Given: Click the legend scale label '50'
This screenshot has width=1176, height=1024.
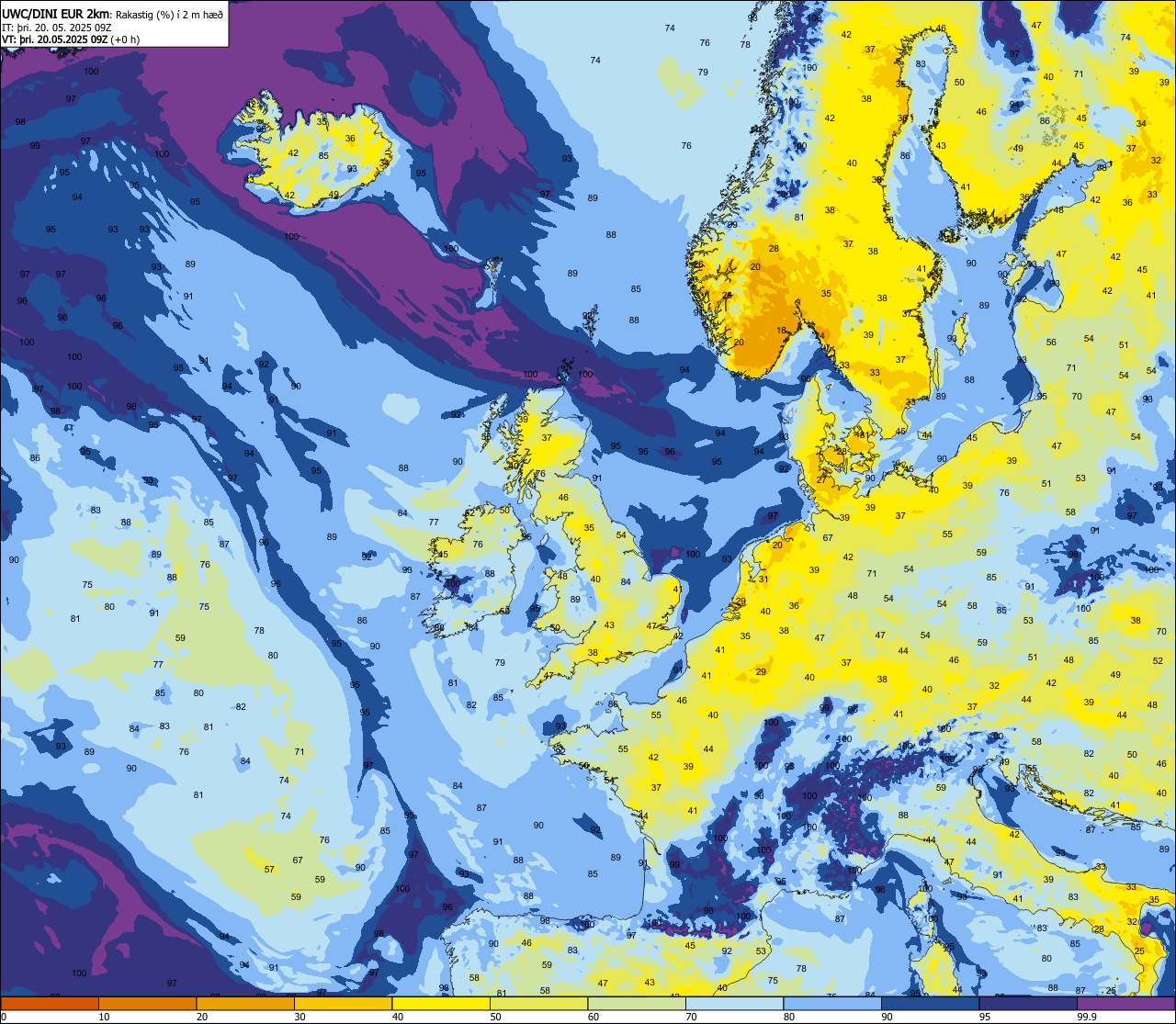Looking at the screenshot, I should pos(495,1017).
